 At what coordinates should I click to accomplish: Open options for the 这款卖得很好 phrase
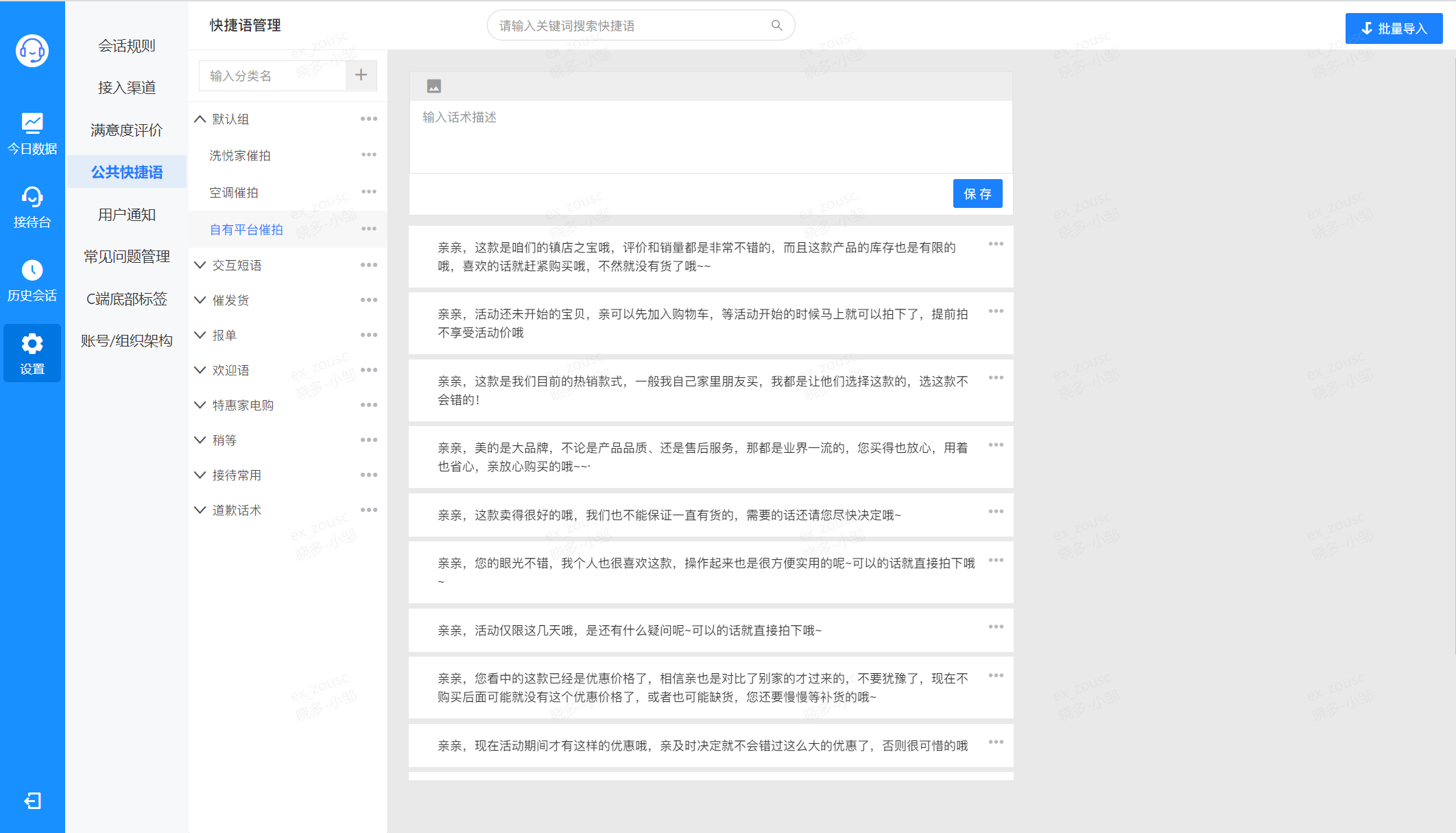(x=996, y=512)
